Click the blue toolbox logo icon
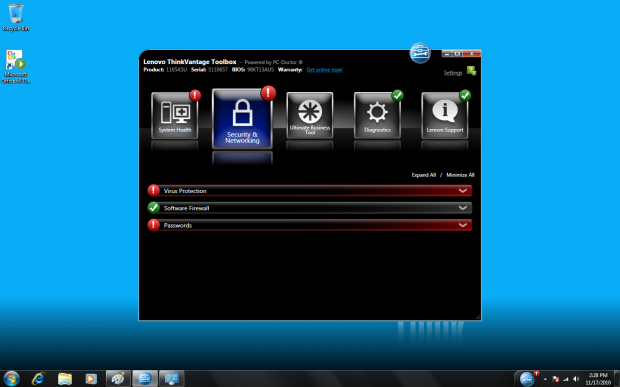The image size is (620, 387). (x=420, y=53)
